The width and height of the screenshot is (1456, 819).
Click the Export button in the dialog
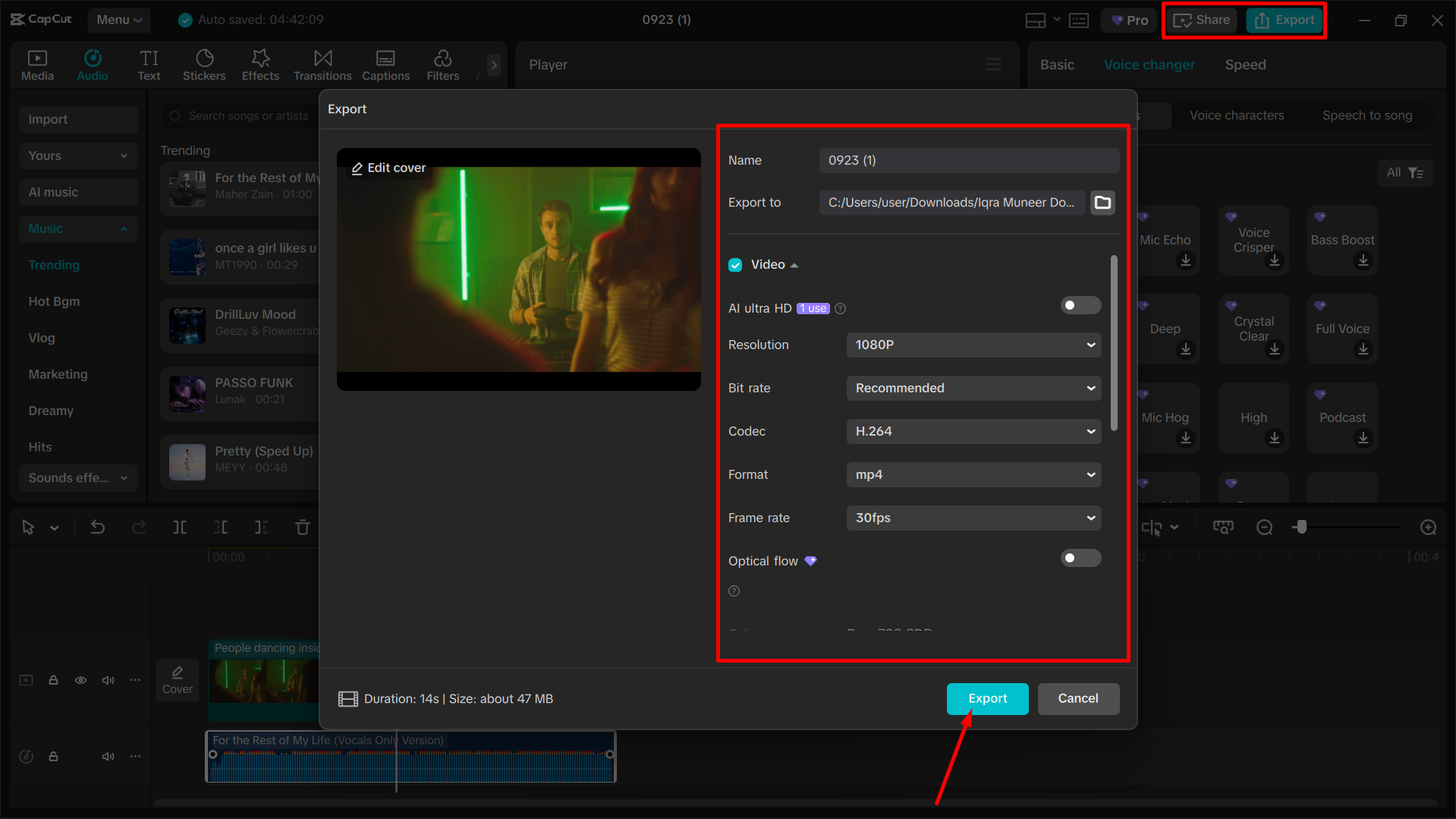987,698
